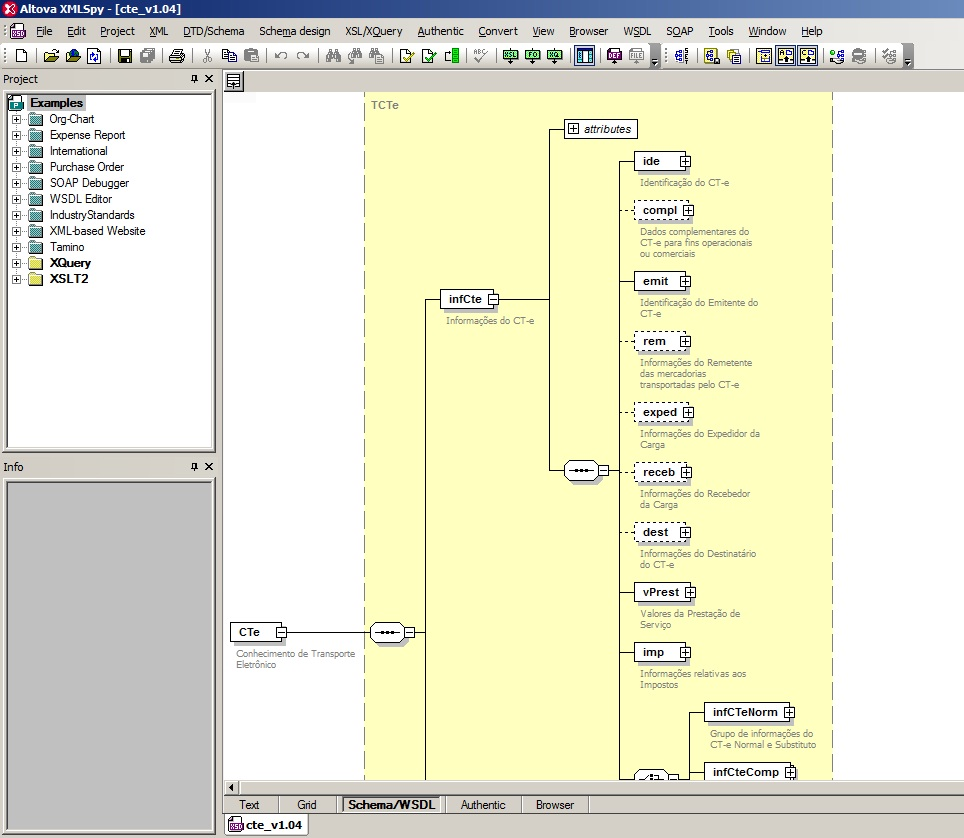
Task: Switch to the Text view tab
Action: [249, 805]
